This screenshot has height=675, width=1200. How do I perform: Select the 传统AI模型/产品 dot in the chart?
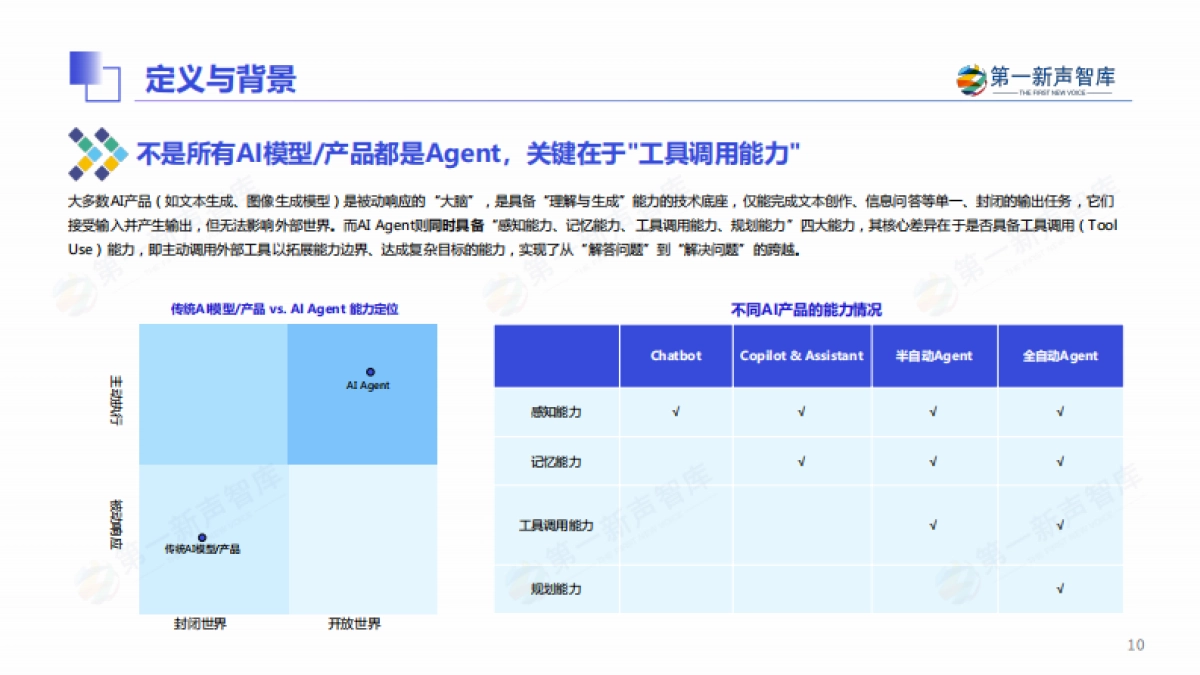pyautogui.click(x=203, y=535)
